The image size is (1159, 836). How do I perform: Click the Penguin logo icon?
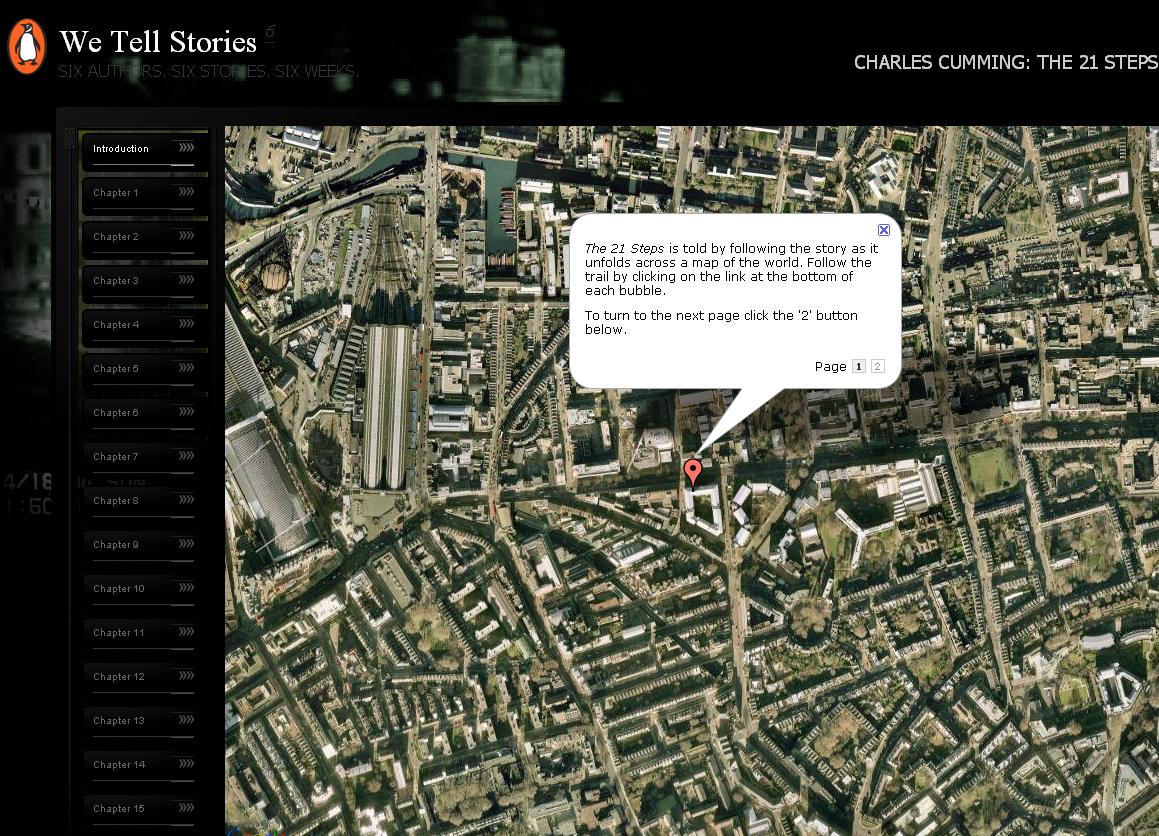pos(27,46)
